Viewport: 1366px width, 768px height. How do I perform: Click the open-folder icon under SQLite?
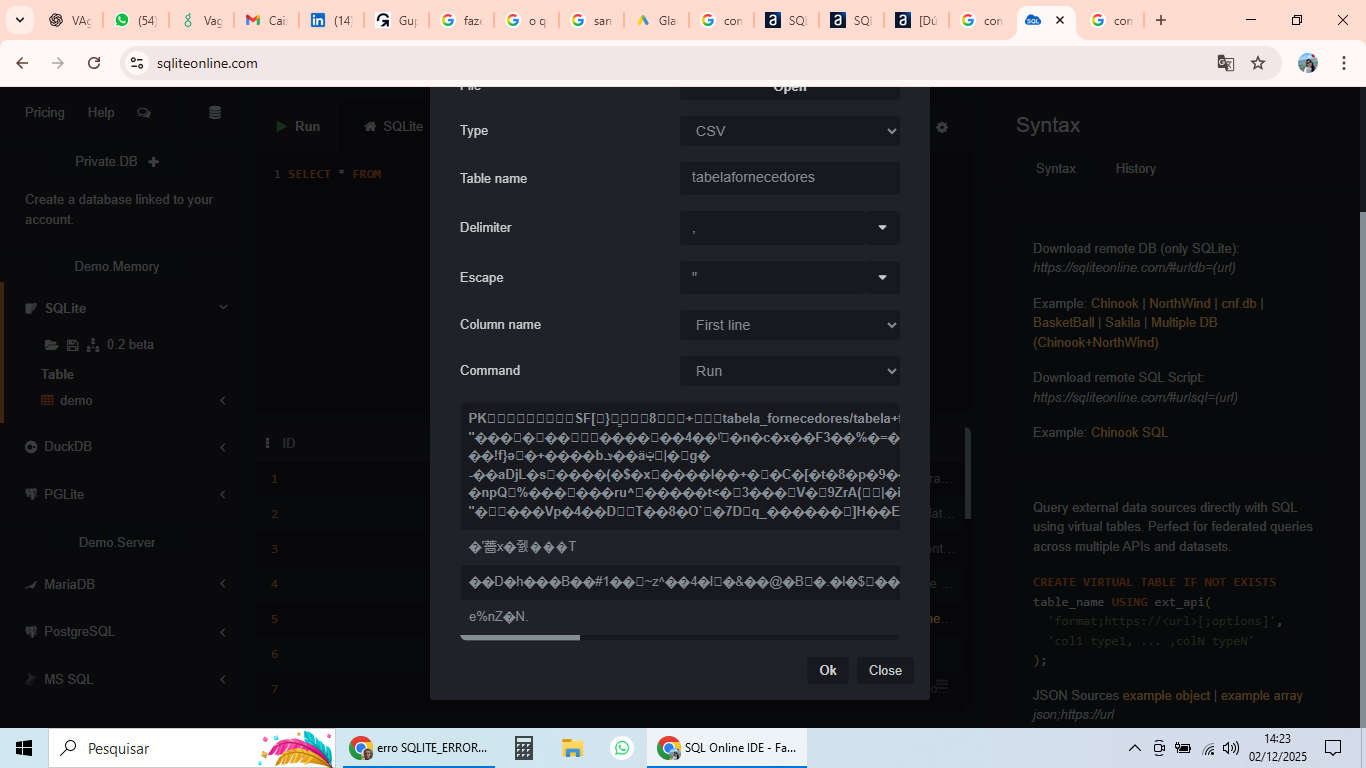point(52,345)
